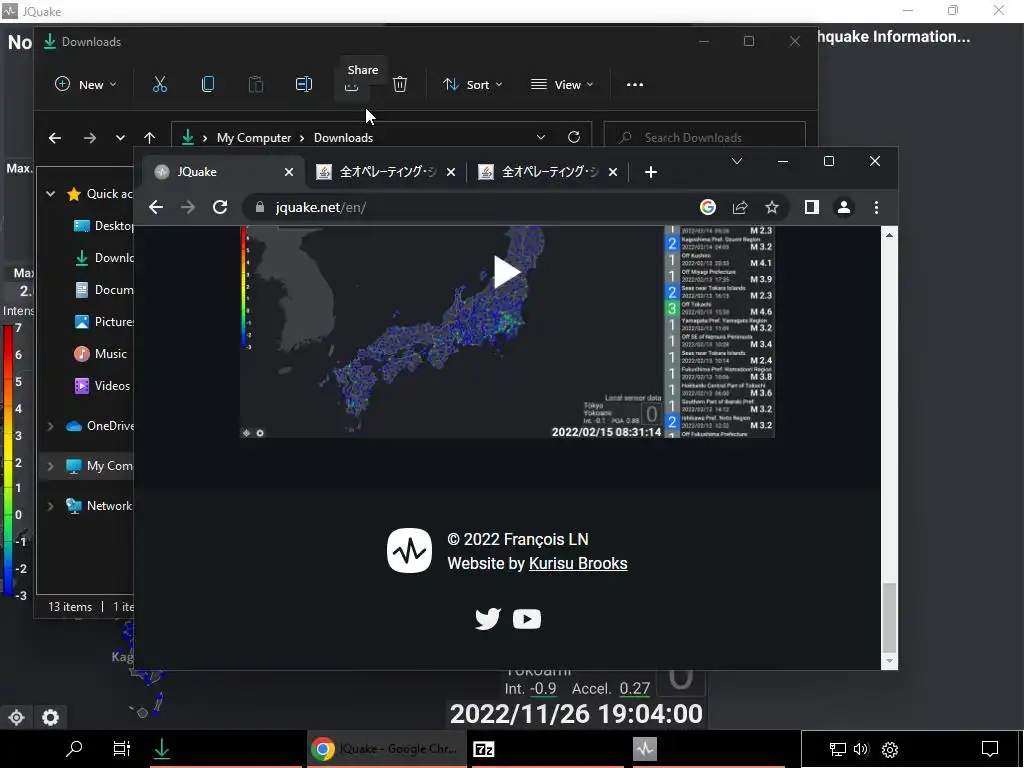Open the Twitter link on JQuake page
Image resolution: width=1024 pixels, height=768 pixels.
(x=488, y=618)
